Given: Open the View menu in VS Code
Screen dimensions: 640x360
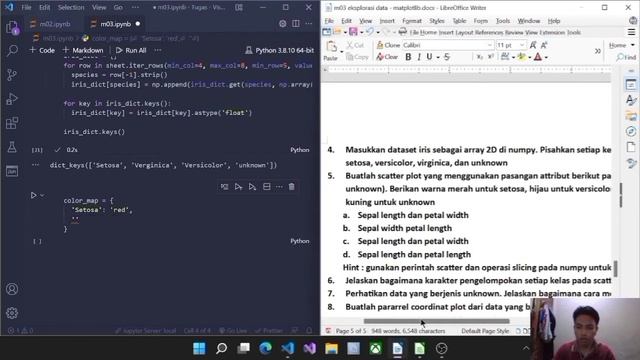Looking at the screenshot, I should 99,7.
